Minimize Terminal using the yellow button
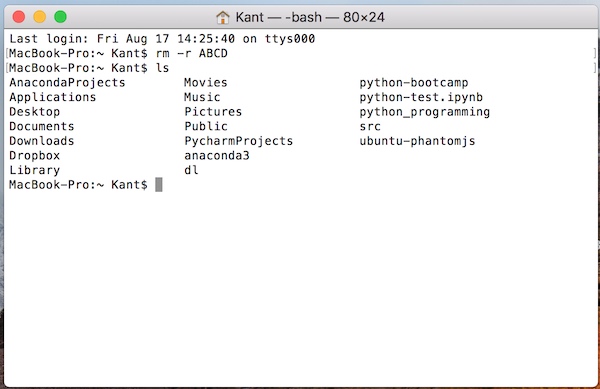Screen dimensions: 600x389 39,17
